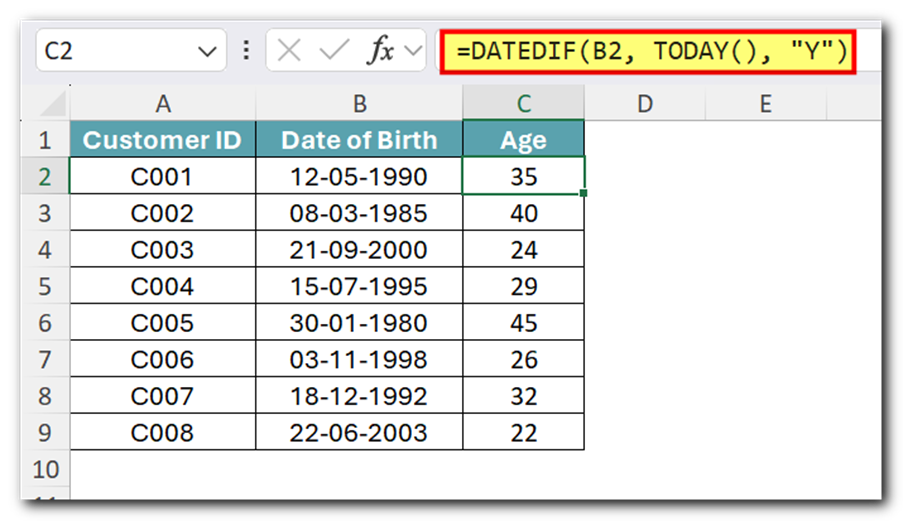The image size is (903, 521).
Task: Select the age cell showing 24
Action: coord(523,249)
